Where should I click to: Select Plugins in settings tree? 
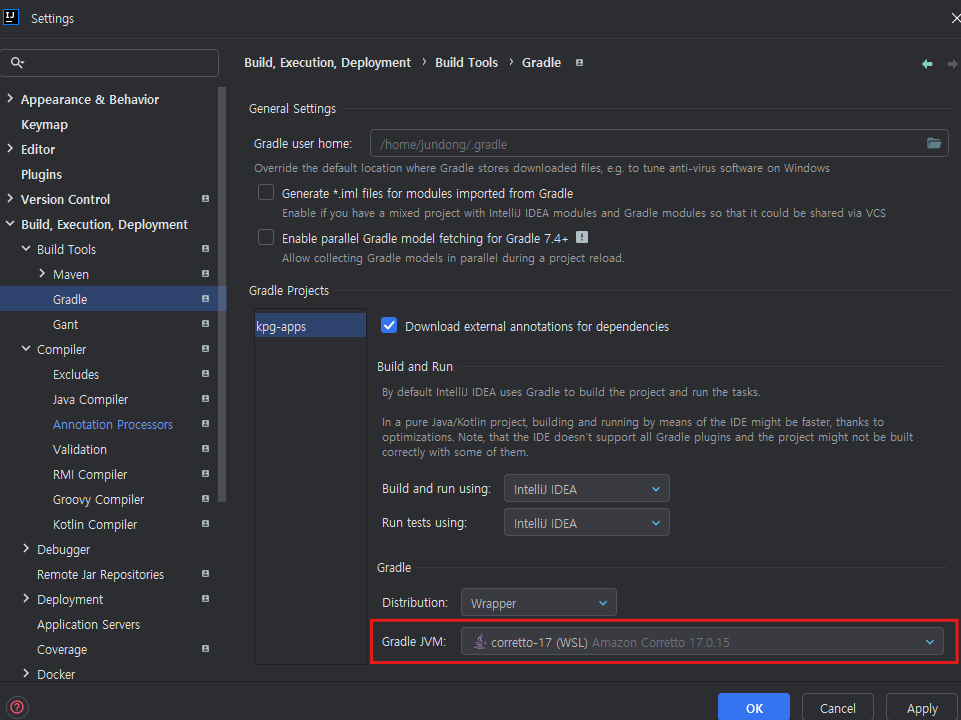pos(41,175)
